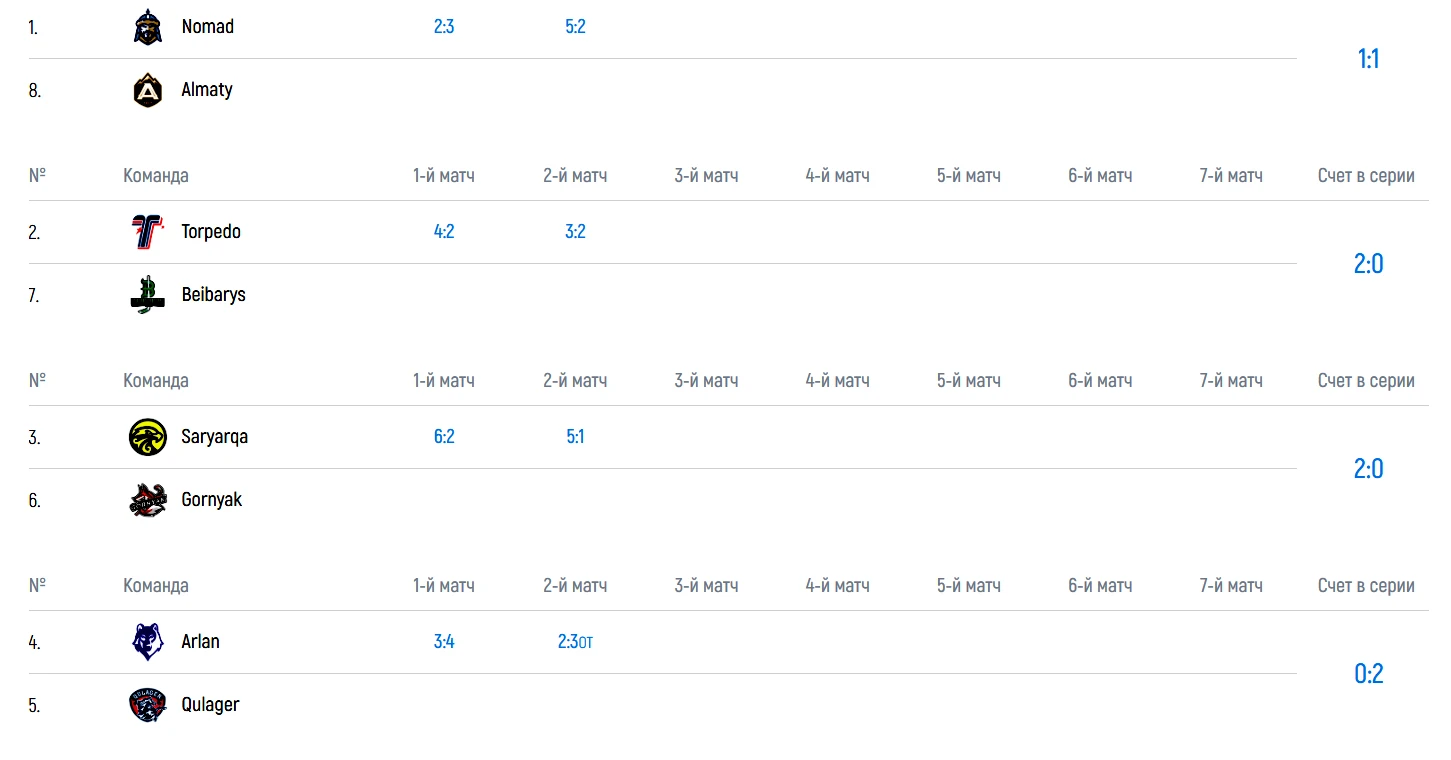Click the Arlan wolf logo
This screenshot has width=1451, height=760.
(147, 642)
